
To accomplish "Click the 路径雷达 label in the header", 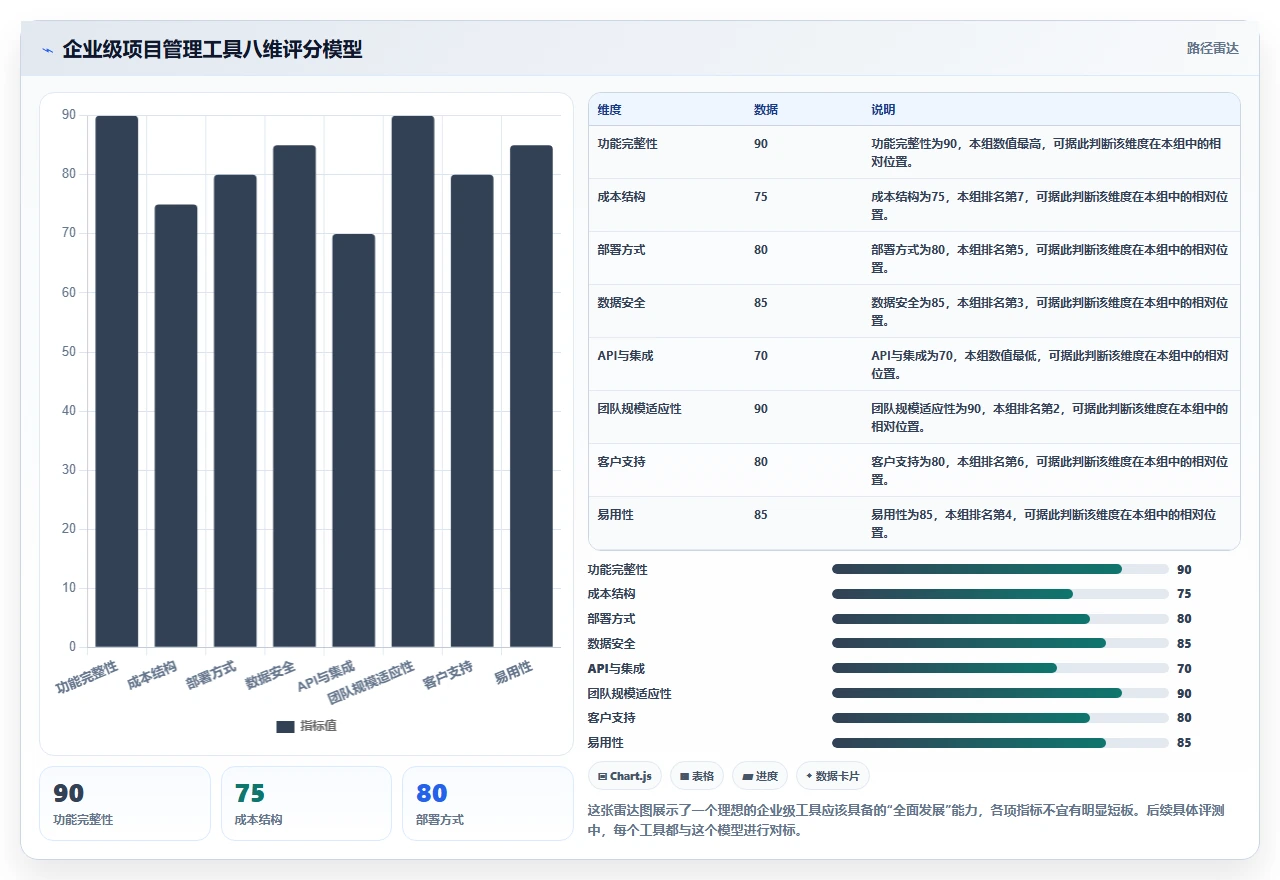I will (1212, 48).
